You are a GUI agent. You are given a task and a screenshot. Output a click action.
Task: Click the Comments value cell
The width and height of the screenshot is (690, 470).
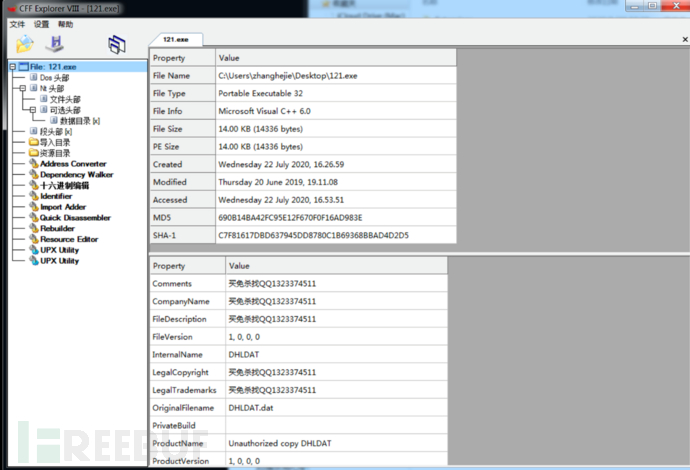[x=337, y=284]
